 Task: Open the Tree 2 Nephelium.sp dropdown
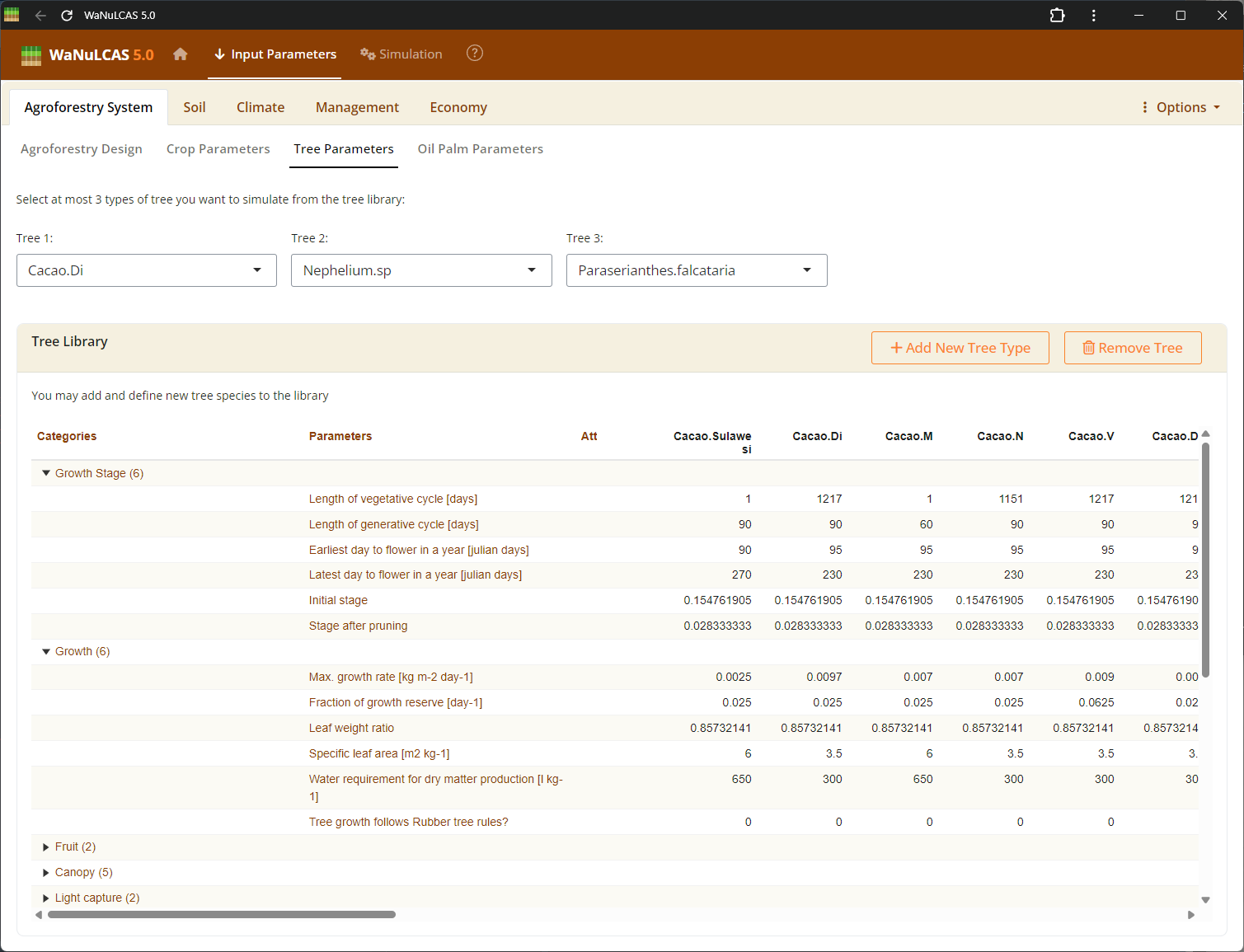421,270
